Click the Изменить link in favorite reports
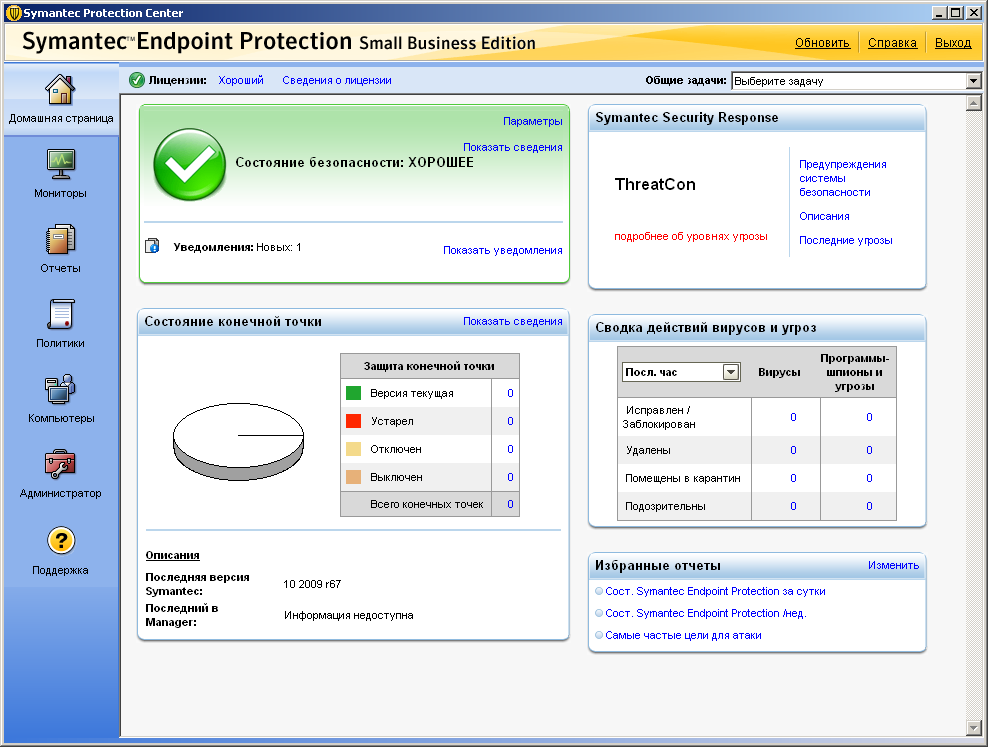Screen dimensions: 988x747 (x=893, y=566)
